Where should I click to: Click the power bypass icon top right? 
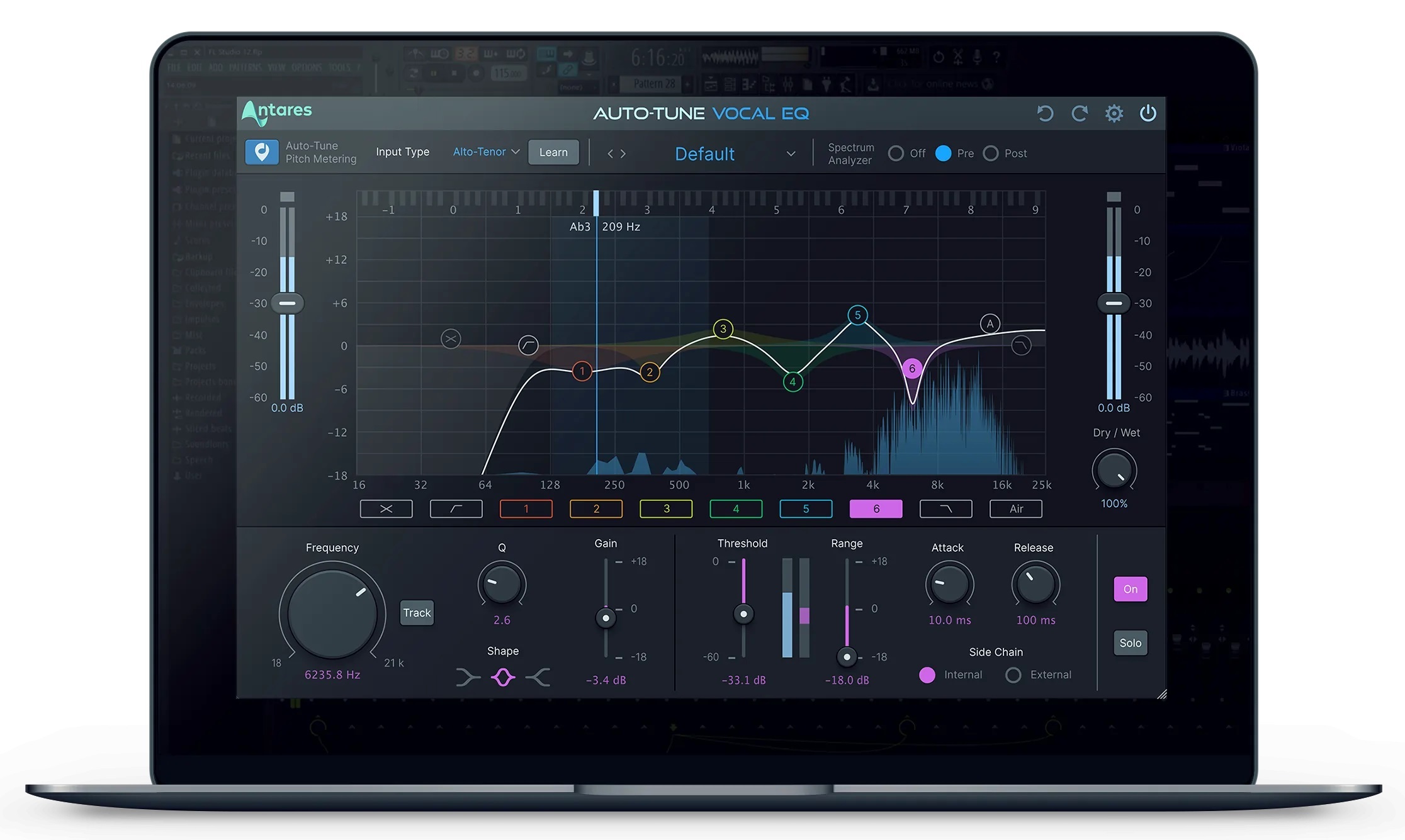[1148, 113]
